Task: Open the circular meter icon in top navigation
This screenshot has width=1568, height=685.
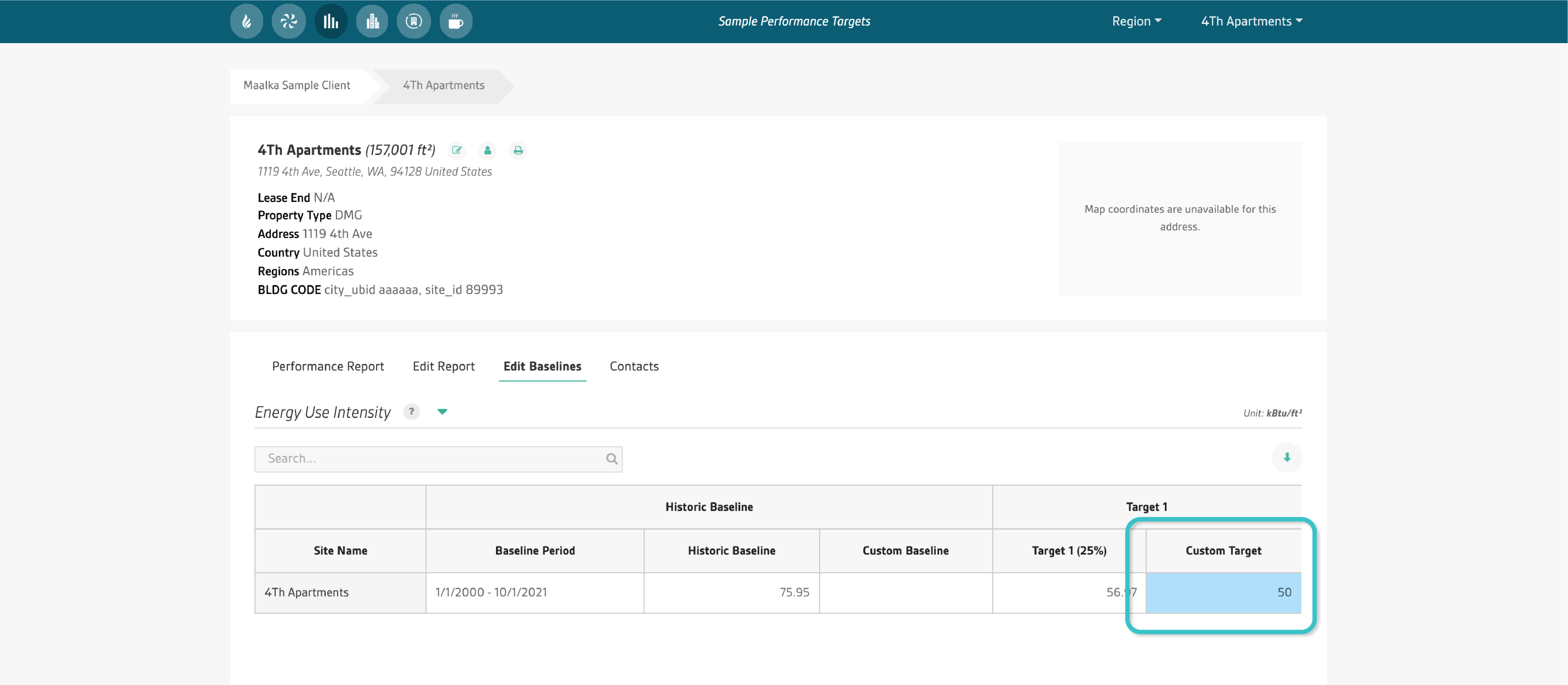Action: click(x=414, y=21)
